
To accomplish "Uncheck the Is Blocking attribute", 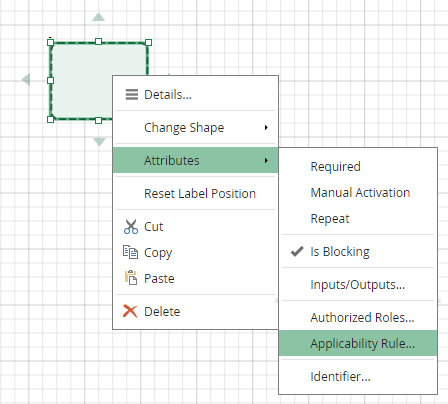I will 358,251.
